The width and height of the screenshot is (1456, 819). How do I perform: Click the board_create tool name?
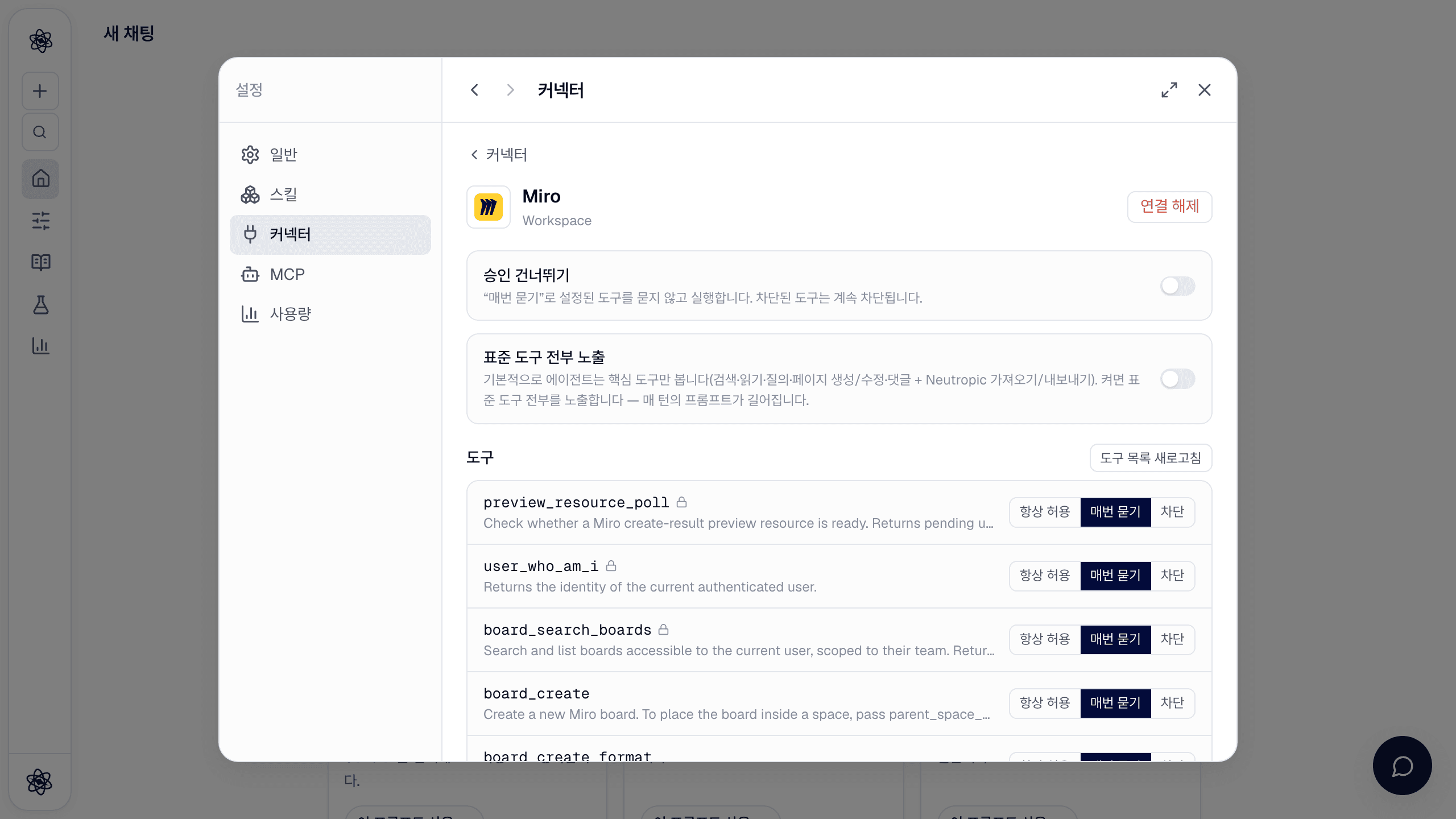(x=536, y=693)
